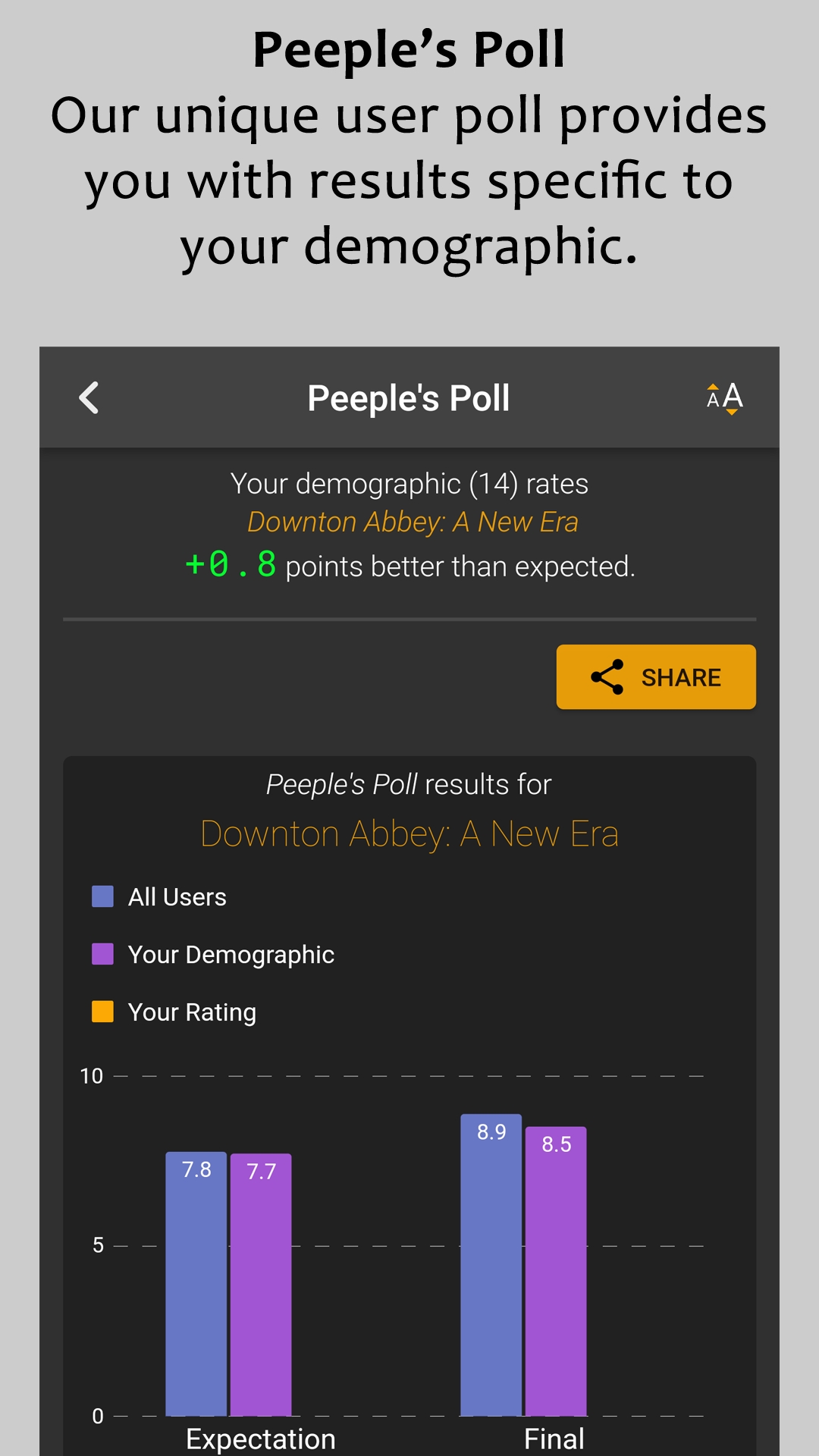Toggle the All Users legend series
The image size is (819, 1456).
(x=177, y=897)
